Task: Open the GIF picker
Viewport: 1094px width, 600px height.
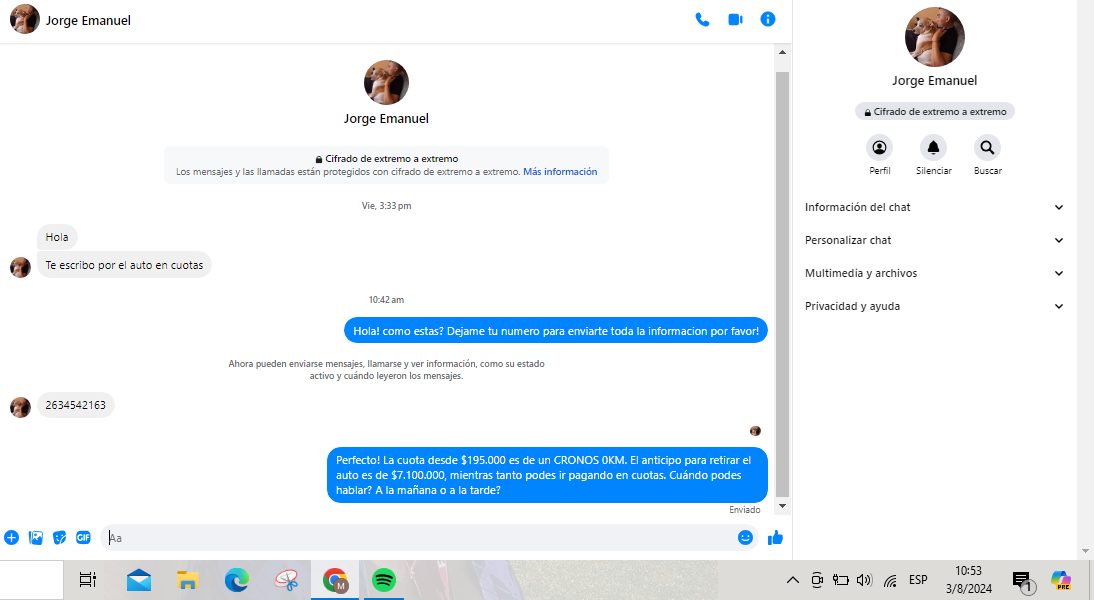Action: pos(83,537)
